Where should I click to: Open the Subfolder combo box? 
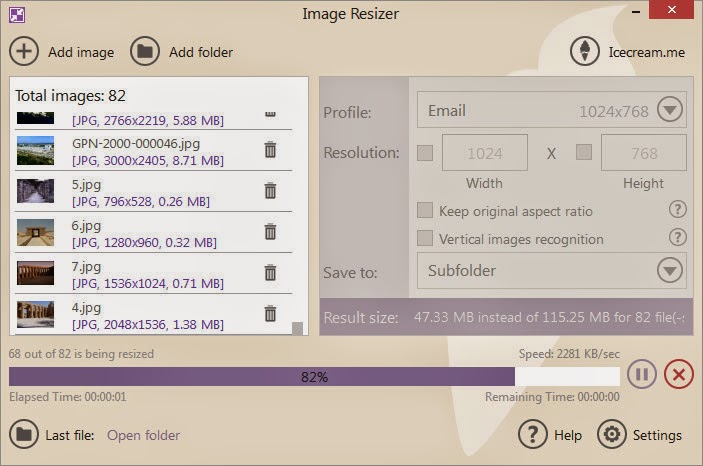tap(551, 270)
